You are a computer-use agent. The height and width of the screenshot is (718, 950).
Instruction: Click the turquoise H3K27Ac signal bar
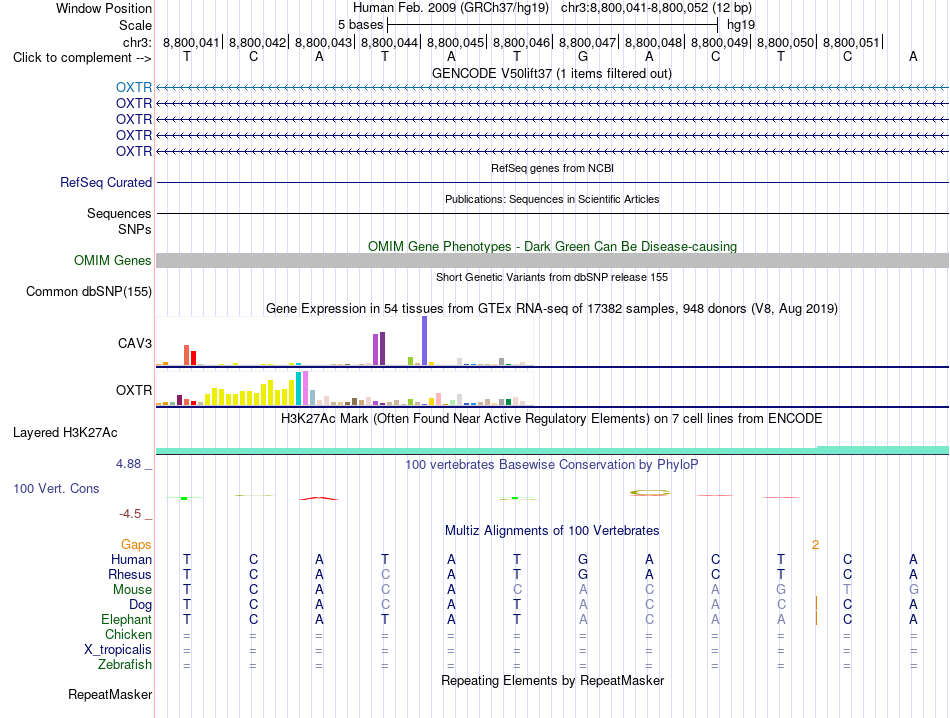[552, 450]
